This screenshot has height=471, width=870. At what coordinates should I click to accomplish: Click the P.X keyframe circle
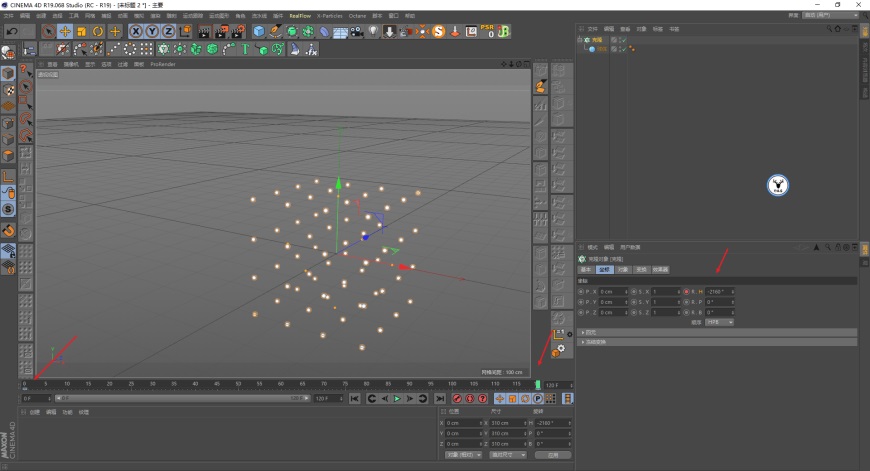pyautogui.click(x=581, y=291)
